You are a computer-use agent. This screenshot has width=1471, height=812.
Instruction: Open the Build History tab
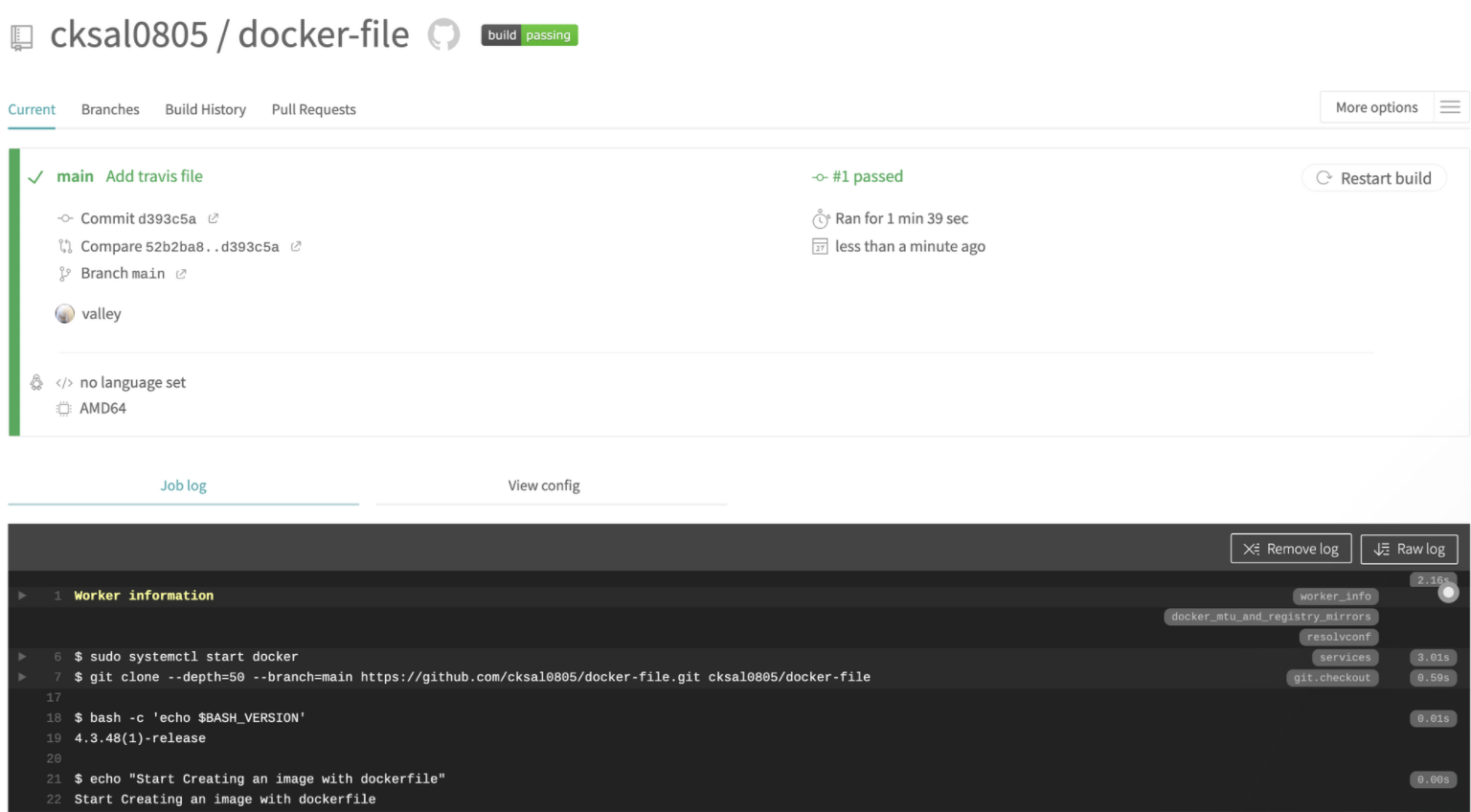205,109
